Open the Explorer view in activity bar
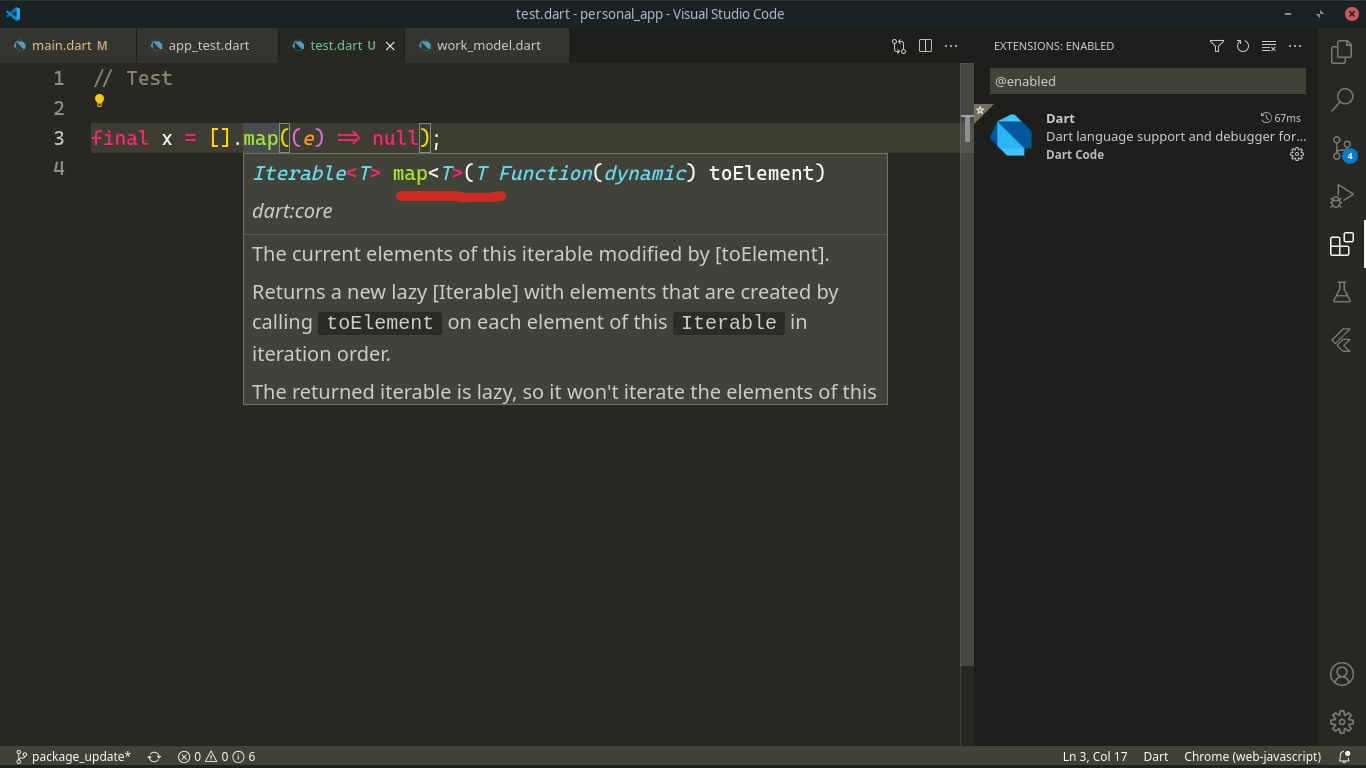 point(1341,51)
